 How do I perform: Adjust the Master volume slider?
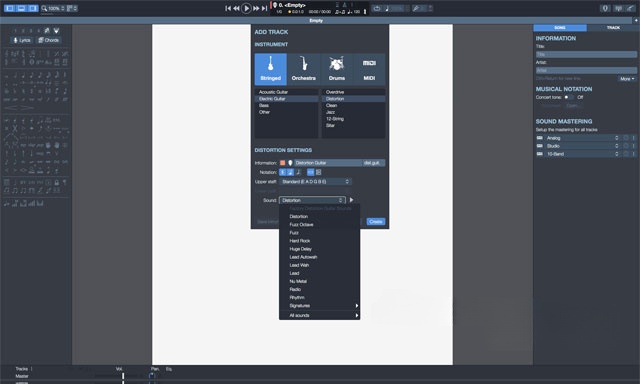tap(122, 376)
